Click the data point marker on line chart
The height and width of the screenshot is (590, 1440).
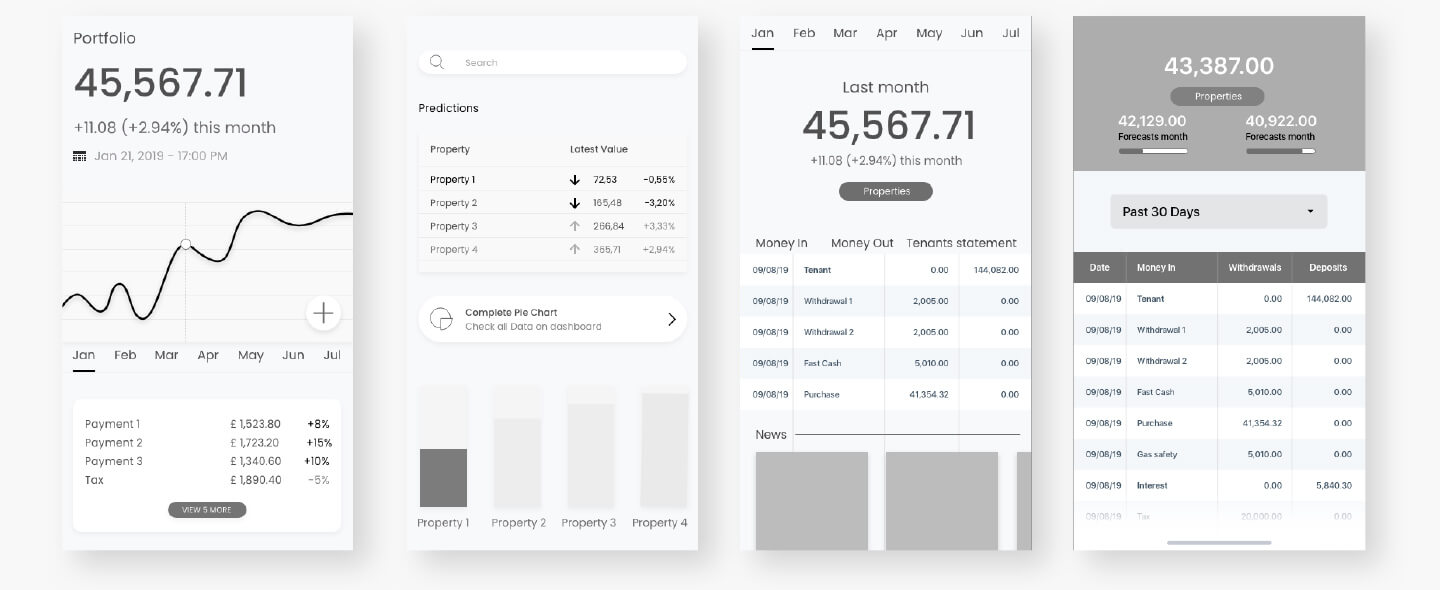point(185,244)
